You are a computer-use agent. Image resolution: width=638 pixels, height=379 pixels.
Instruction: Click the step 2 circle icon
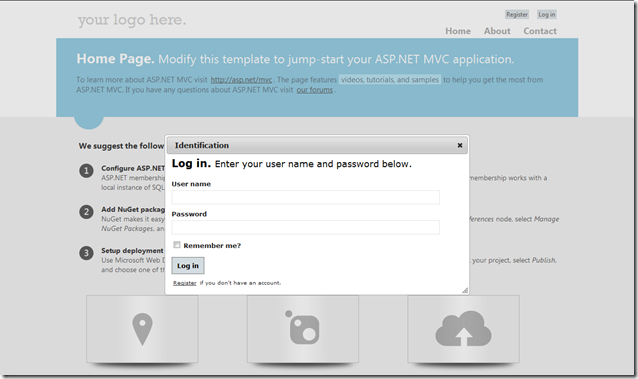(x=86, y=212)
